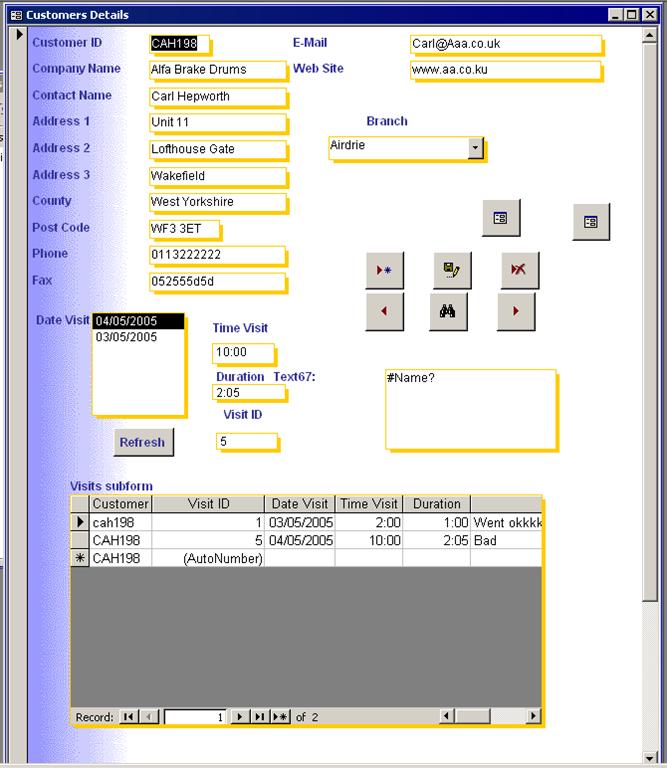The image size is (667, 768).
Task: Click the 03/05/2005 cell in subform
Action: tap(300, 522)
